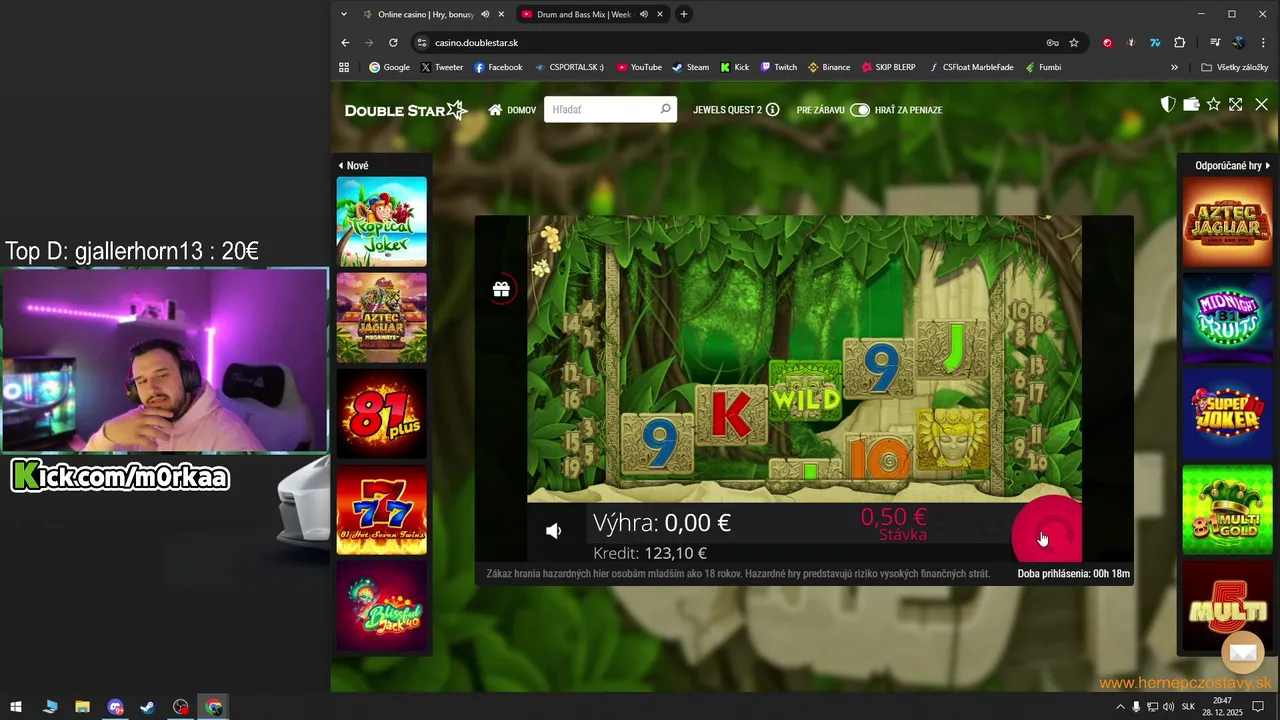
Task: Open Aztec Jaguar Megaways thumbnail in Nové
Action: pos(381,318)
